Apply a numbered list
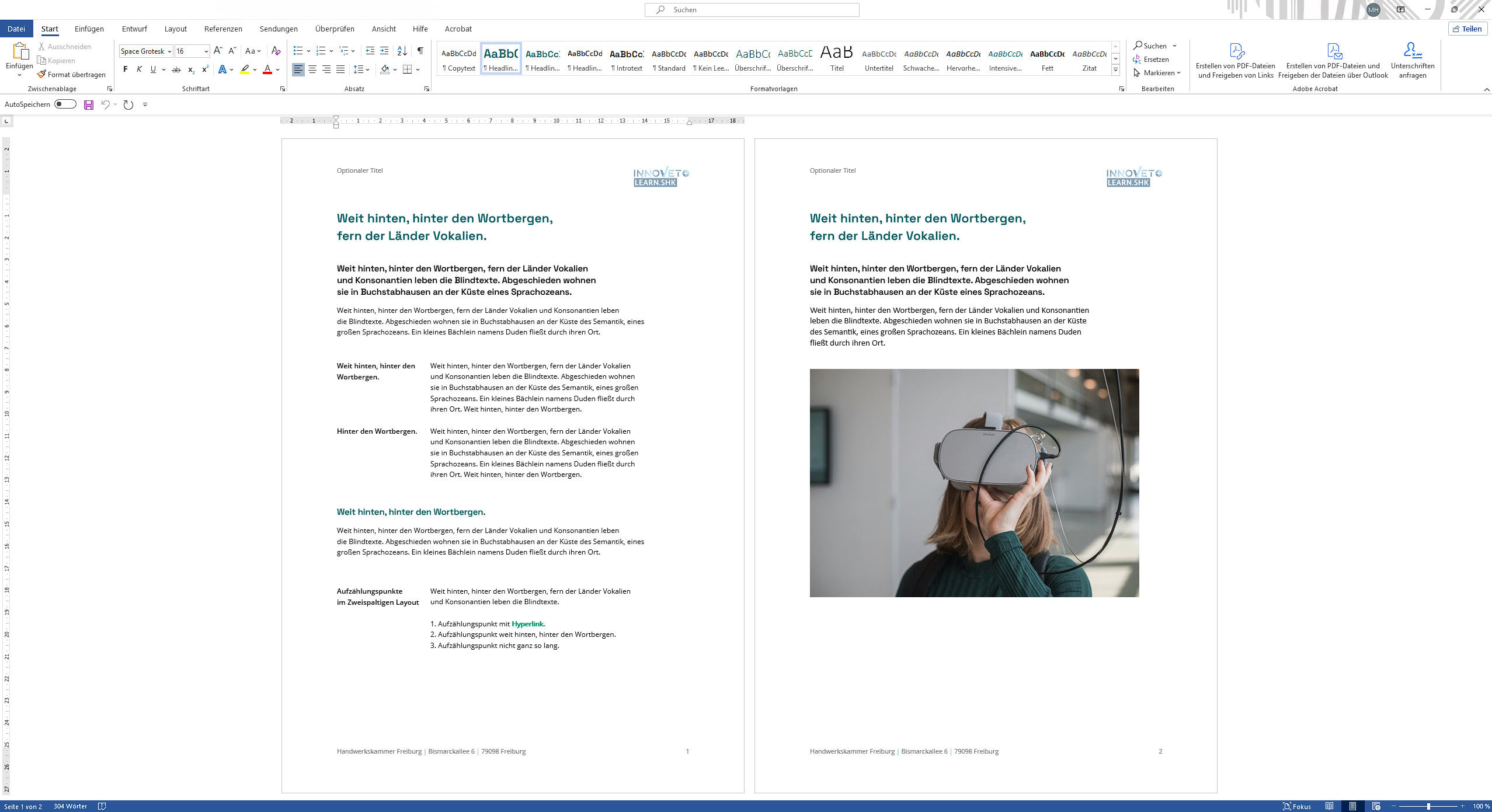The height and width of the screenshot is (812, 1492). click(321, 51)
